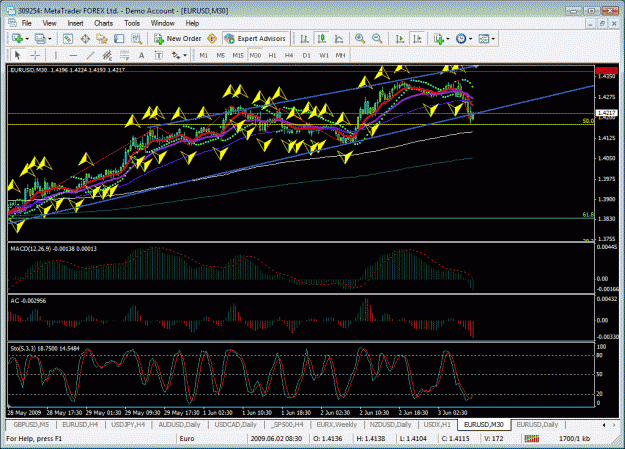Select the trendline drawing tool

[x=90, y=55]
